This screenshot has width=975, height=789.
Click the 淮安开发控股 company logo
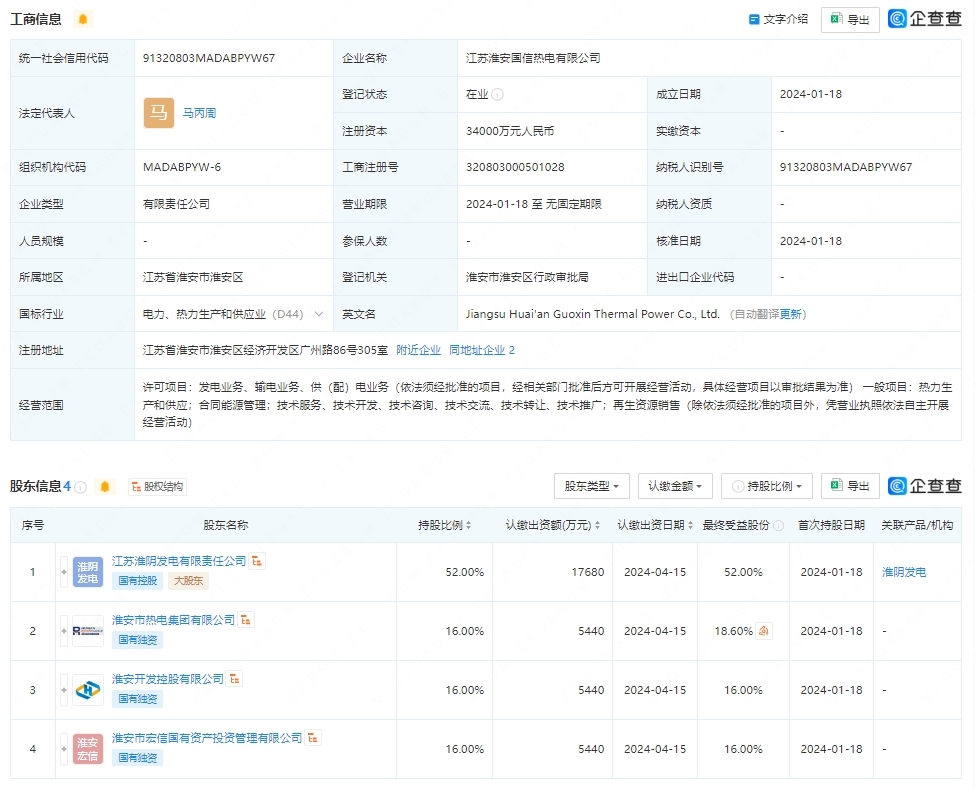pyautogui.click(x=87, y=690)
